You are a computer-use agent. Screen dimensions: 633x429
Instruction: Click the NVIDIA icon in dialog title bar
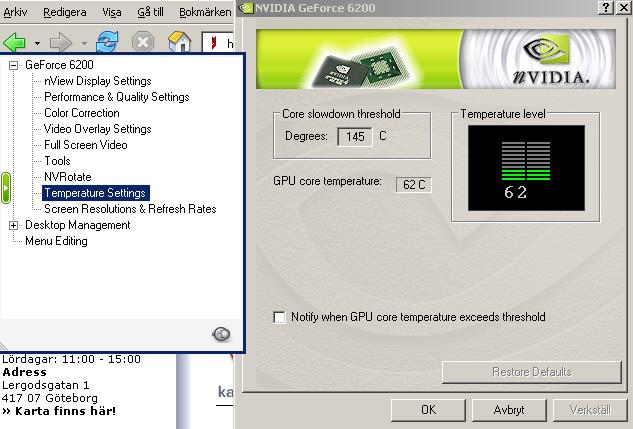pos(246,8)
